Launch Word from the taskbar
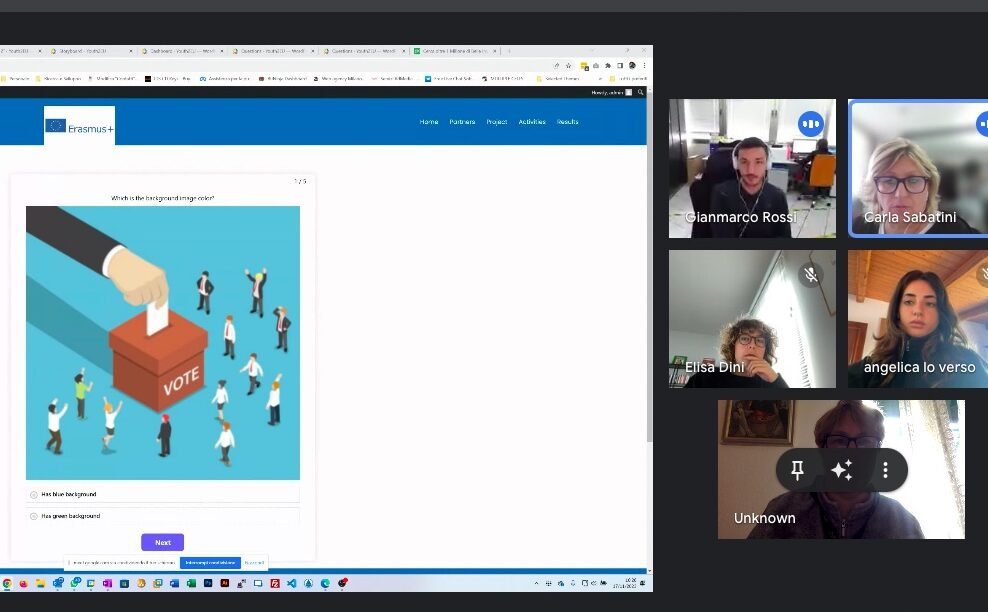 tap(175, 584)
